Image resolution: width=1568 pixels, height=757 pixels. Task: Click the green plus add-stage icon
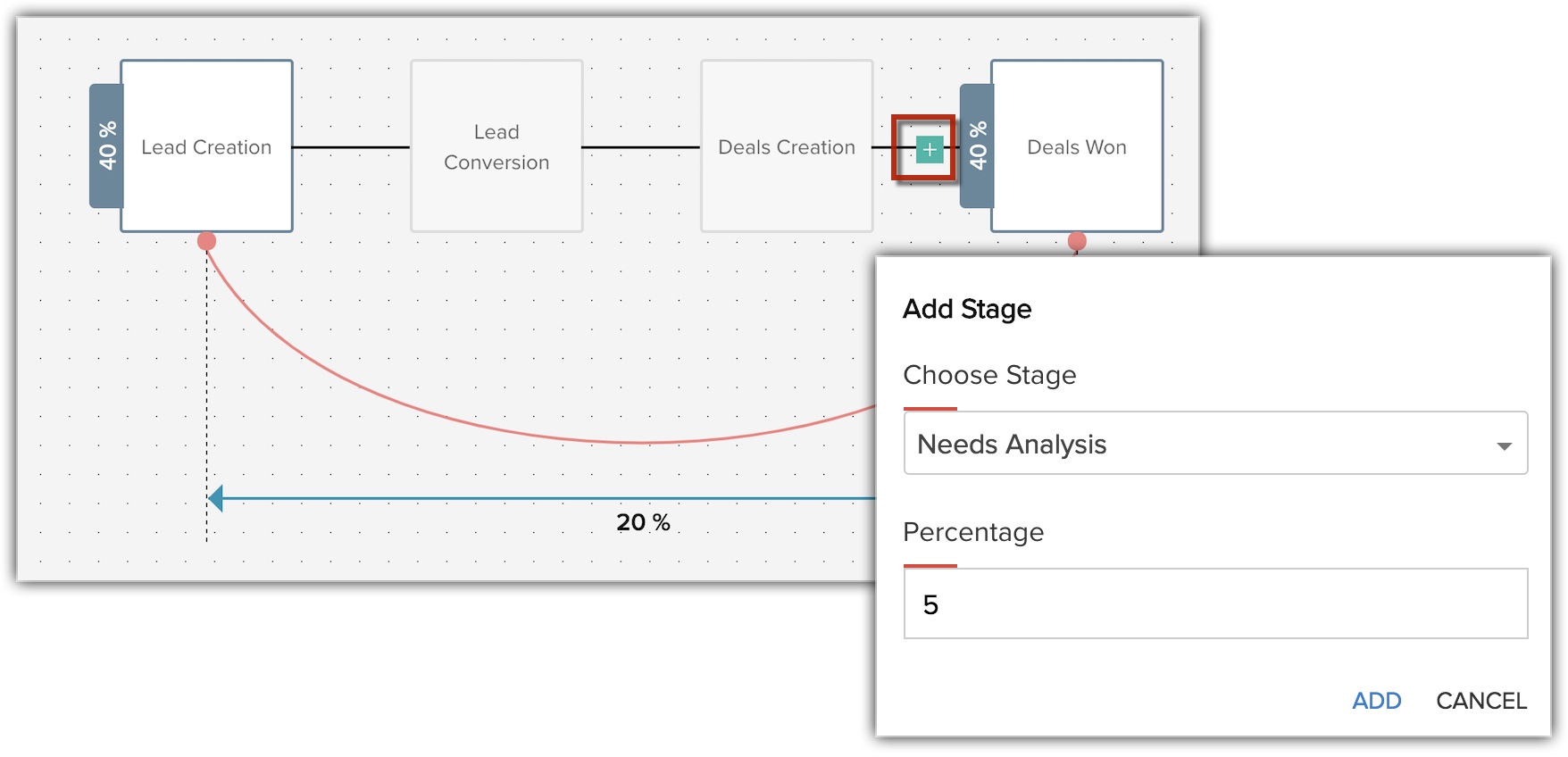[x=929, y=150]
